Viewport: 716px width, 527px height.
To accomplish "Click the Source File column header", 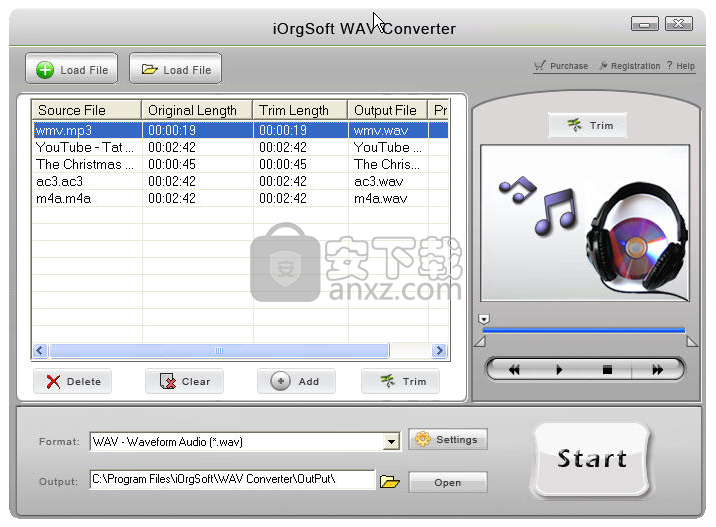I will [x=86, y=110].
